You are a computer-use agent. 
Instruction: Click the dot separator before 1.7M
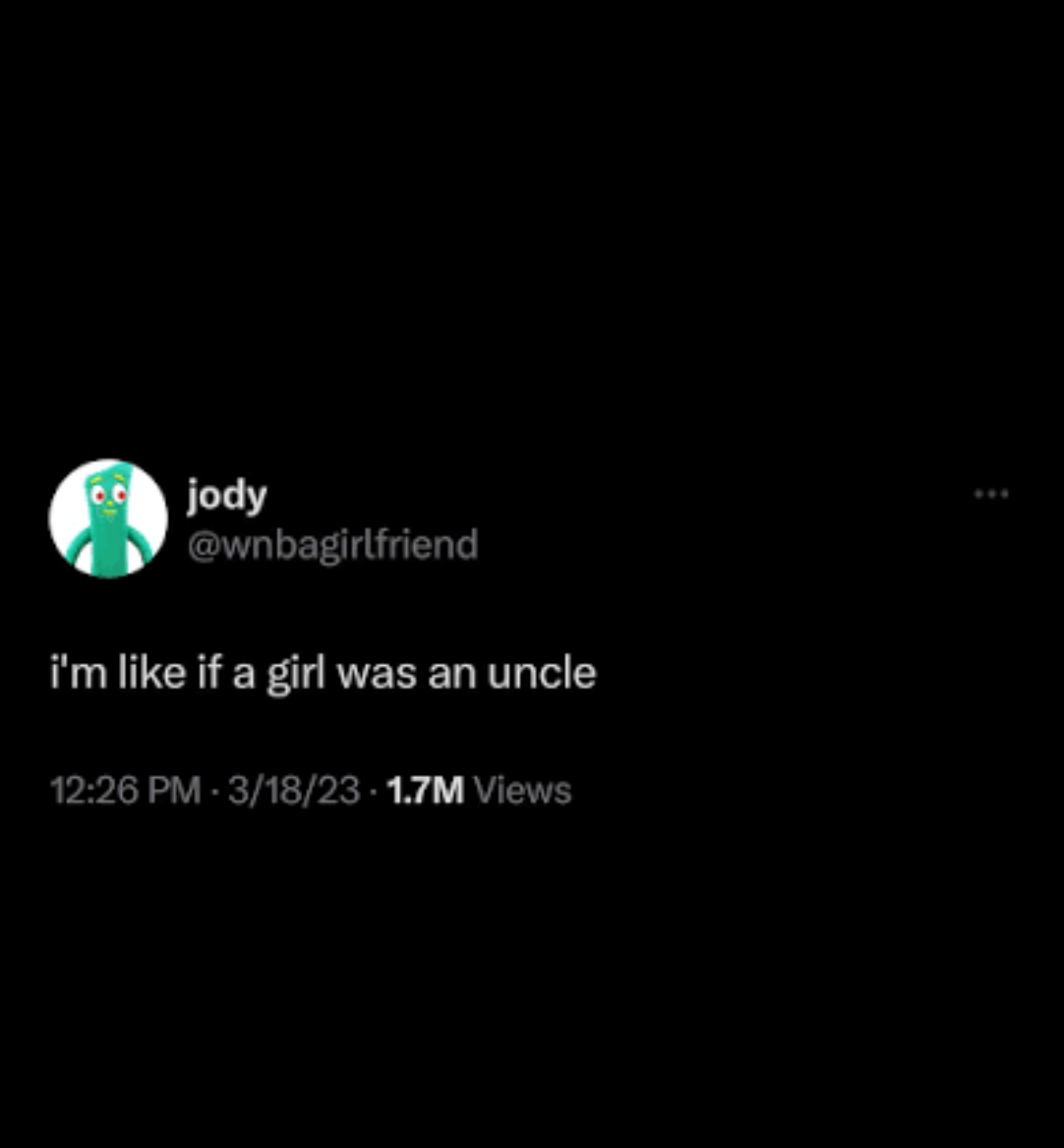[374, 792]
